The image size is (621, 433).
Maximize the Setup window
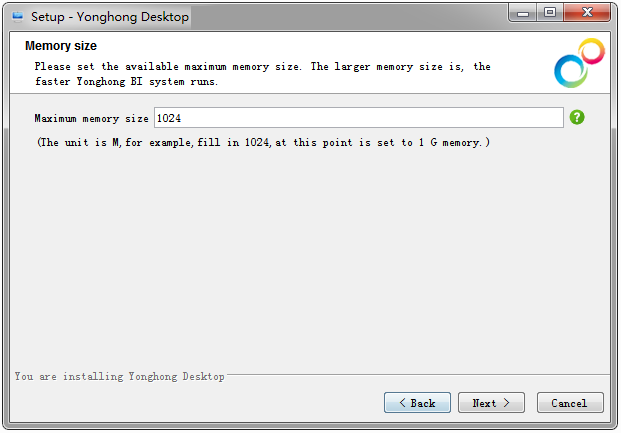(x=550, y=13)
